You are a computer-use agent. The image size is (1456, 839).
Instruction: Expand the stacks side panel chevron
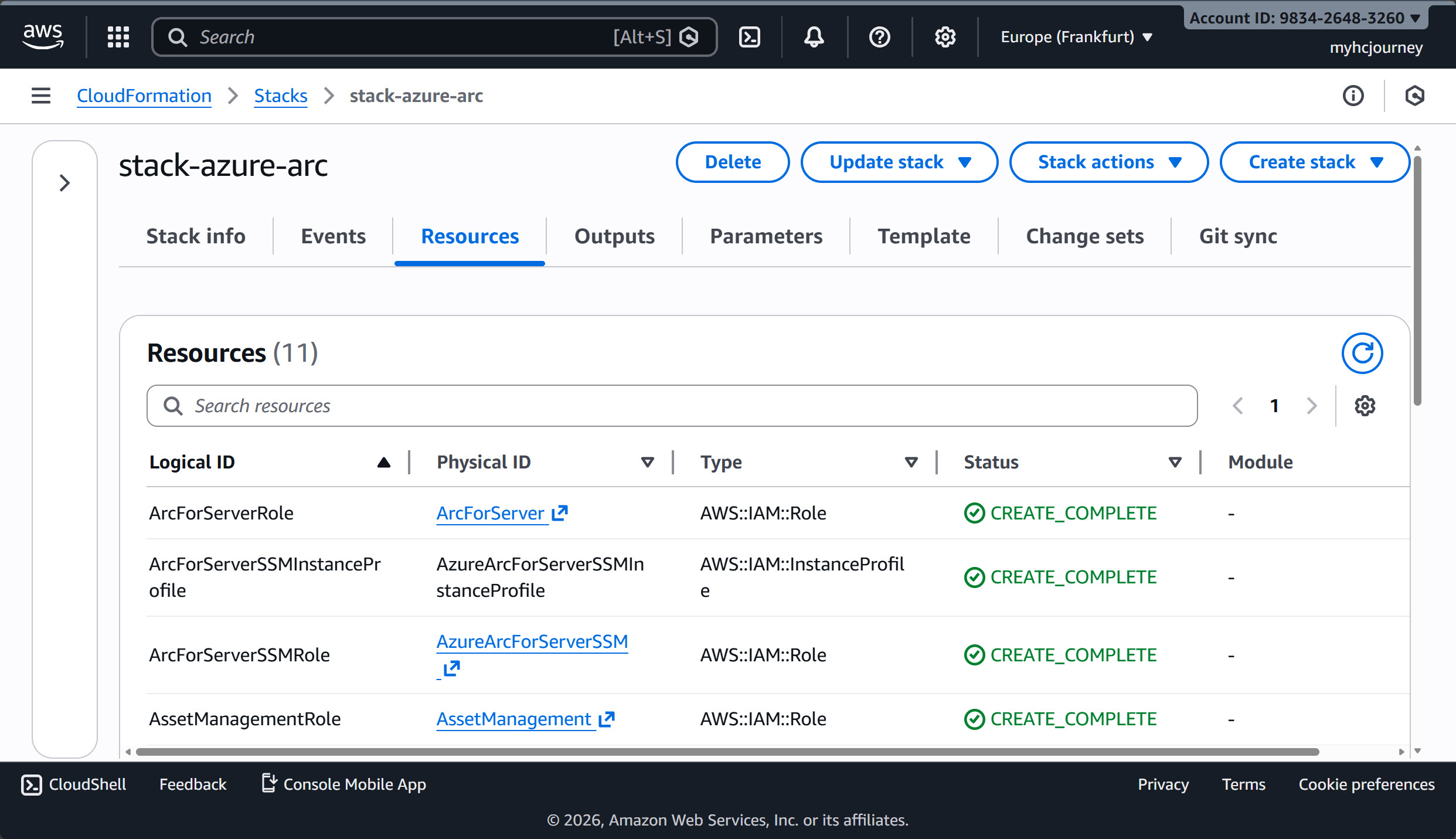[x=64, y=183]
